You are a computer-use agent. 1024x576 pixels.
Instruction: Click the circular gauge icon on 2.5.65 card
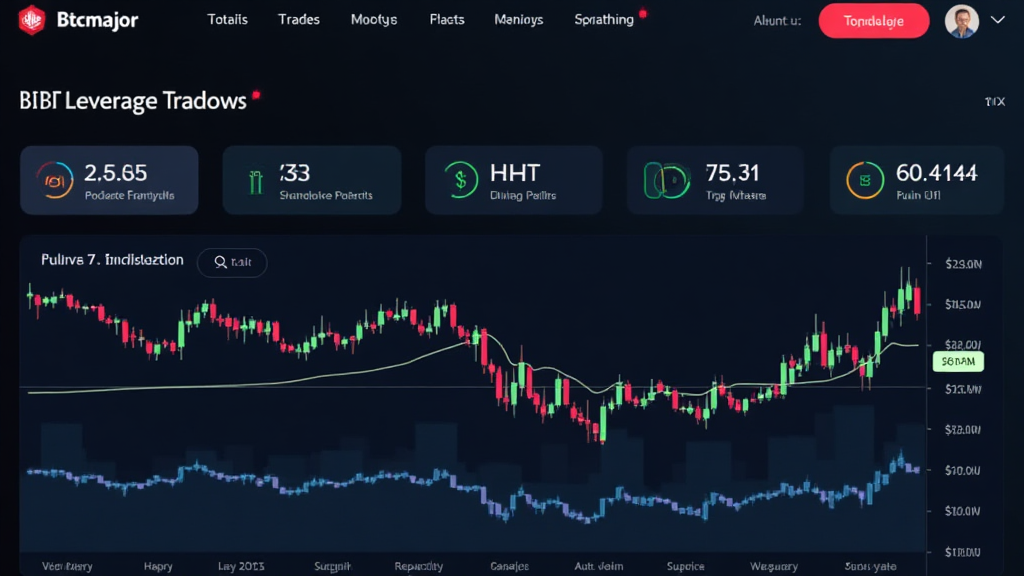click(55, 180)
